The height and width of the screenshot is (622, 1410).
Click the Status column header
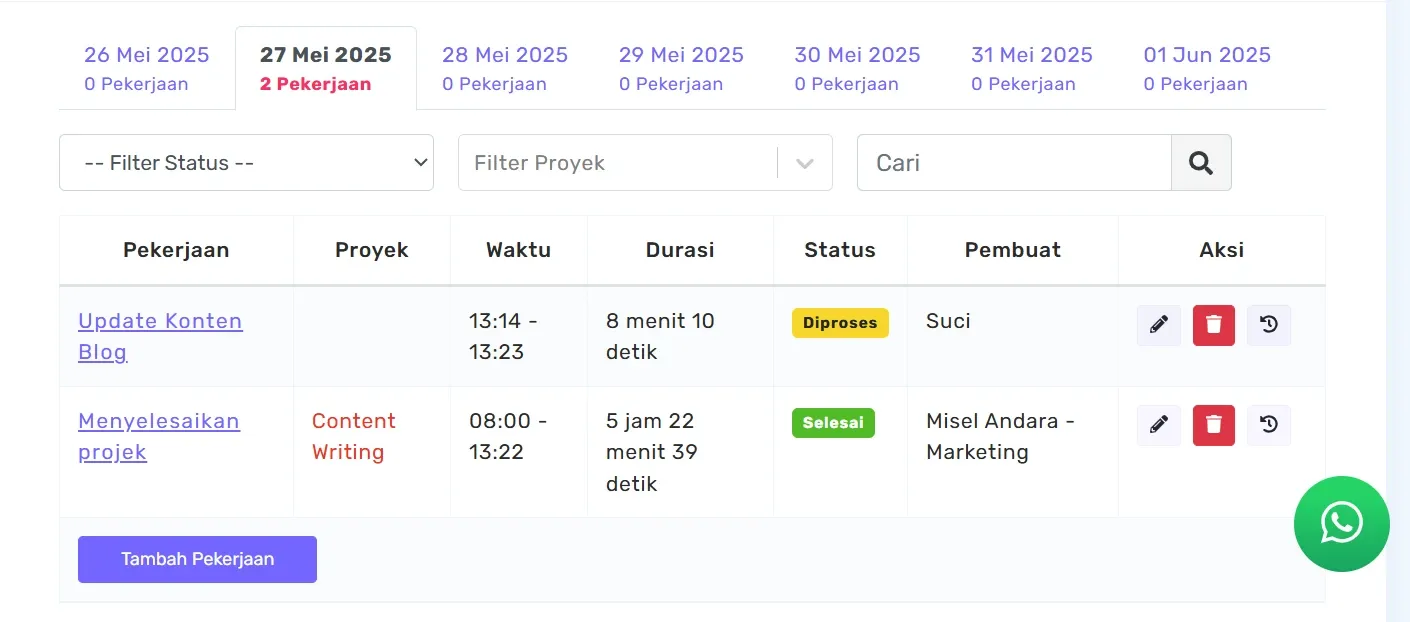[x=840, y=250]
